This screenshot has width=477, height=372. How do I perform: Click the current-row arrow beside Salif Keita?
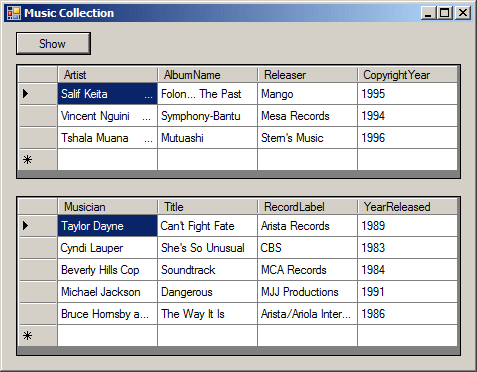26,94
